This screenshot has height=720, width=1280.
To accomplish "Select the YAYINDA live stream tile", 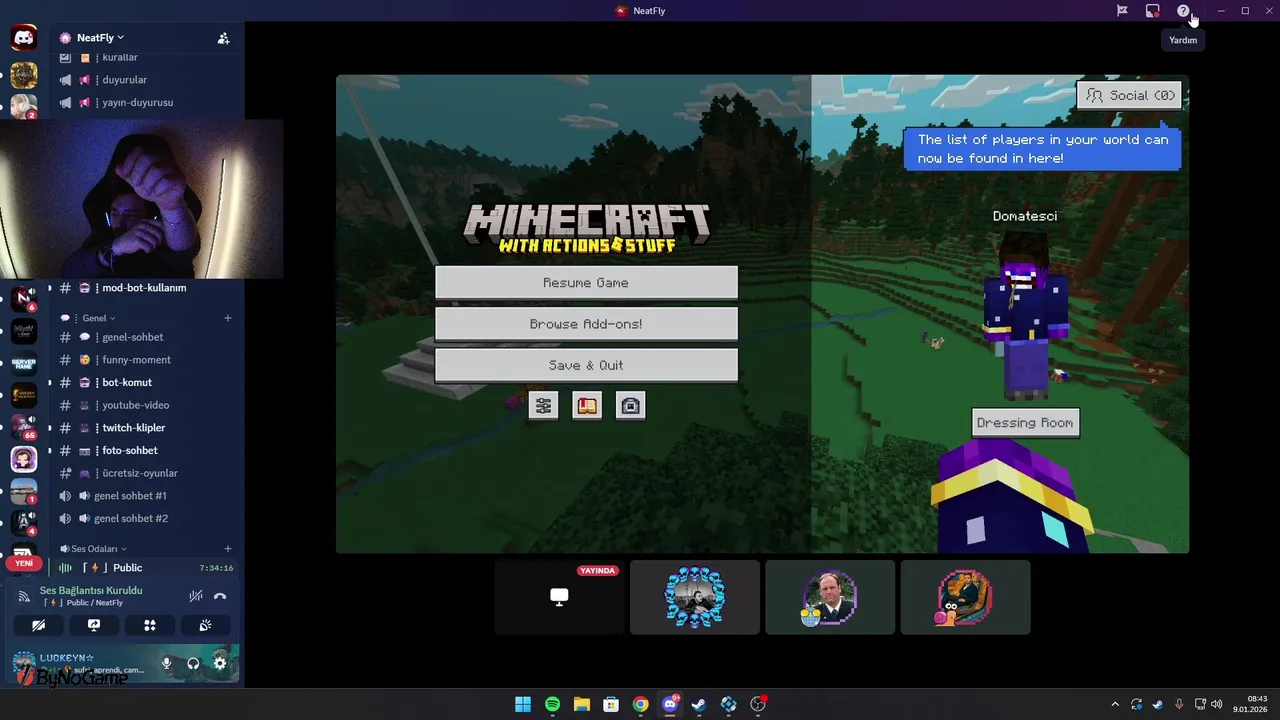I will 559,597.
